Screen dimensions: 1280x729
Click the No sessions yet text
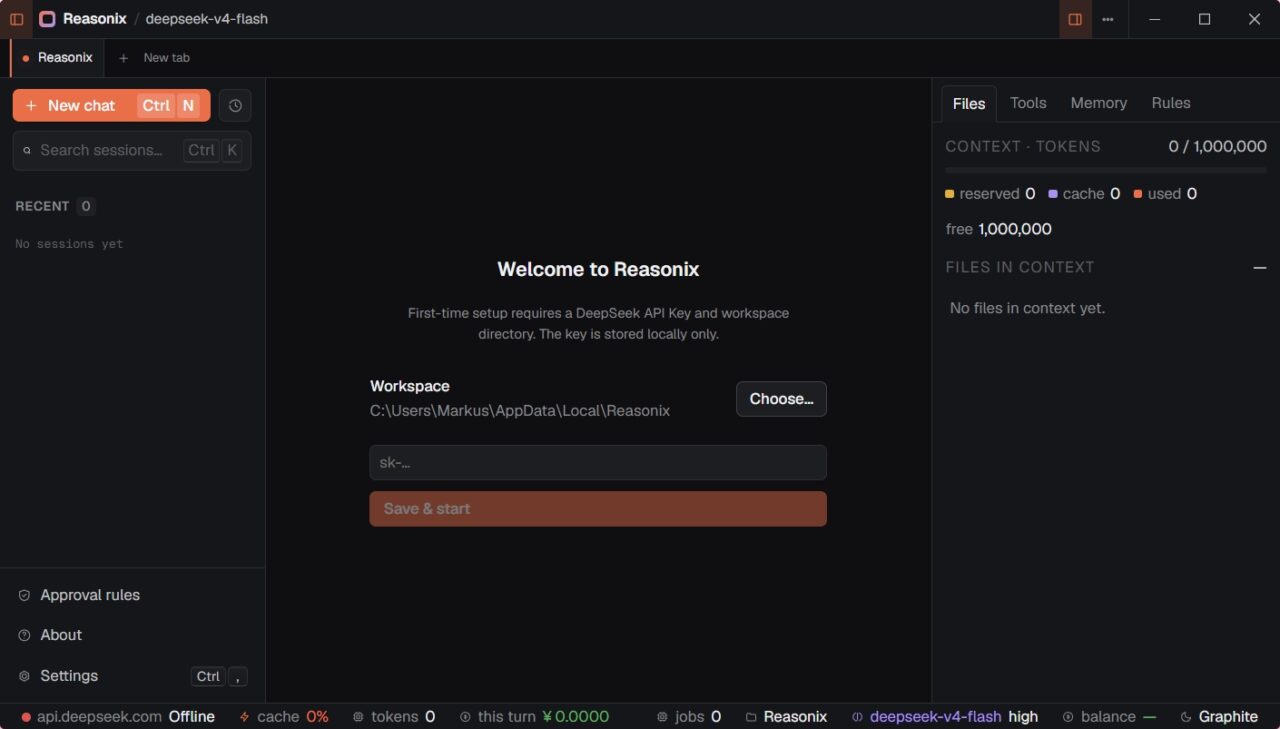pyautogui.click(x=69, y=244)
